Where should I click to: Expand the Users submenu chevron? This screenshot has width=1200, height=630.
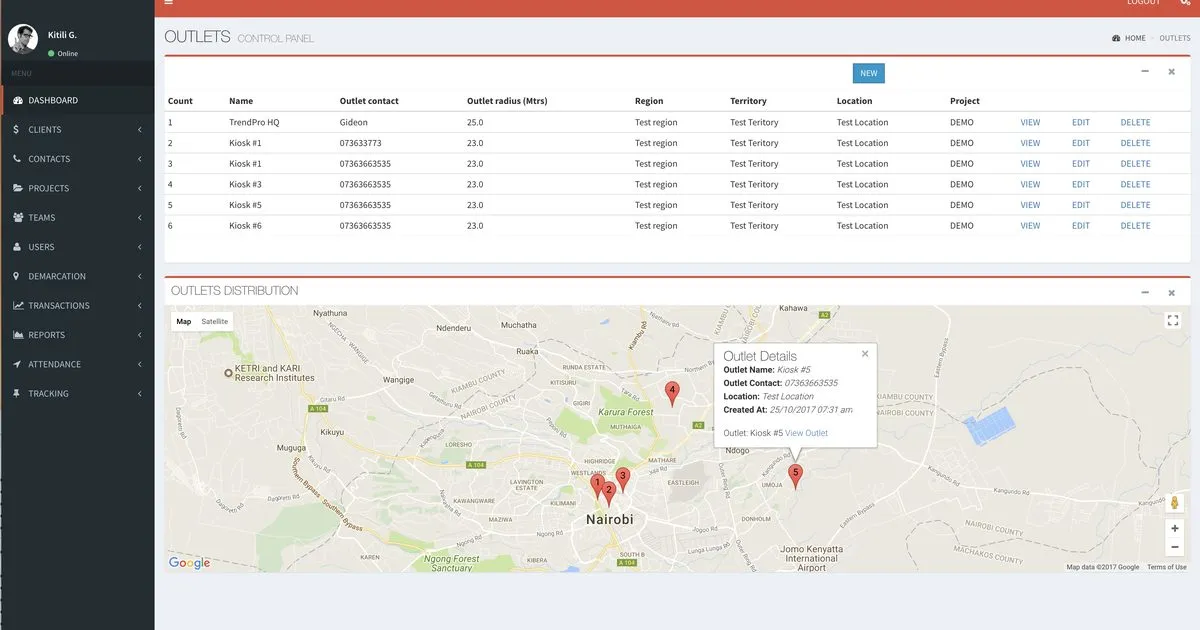pyautogui.click(x=140, y=247)
